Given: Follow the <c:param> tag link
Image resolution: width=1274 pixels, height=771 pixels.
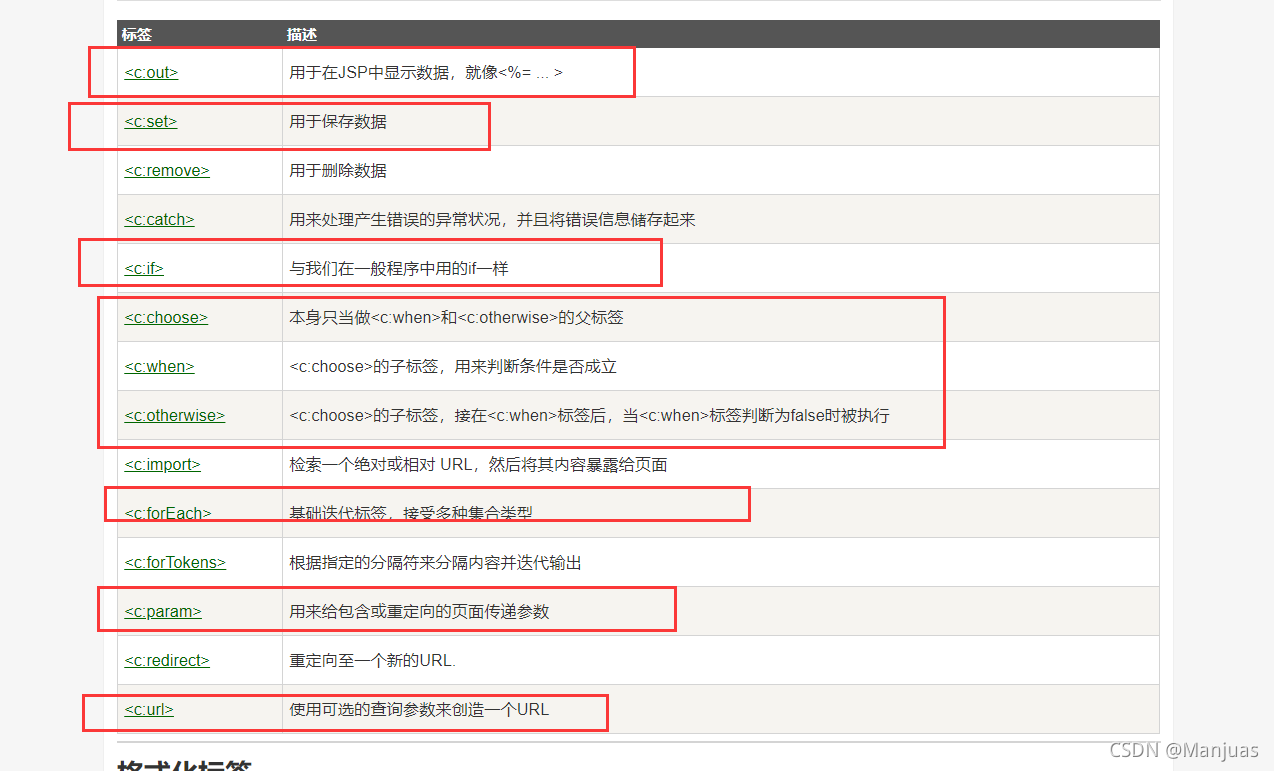Looking at the screenshot, I should pyautogui.click(x=163, y=612).
